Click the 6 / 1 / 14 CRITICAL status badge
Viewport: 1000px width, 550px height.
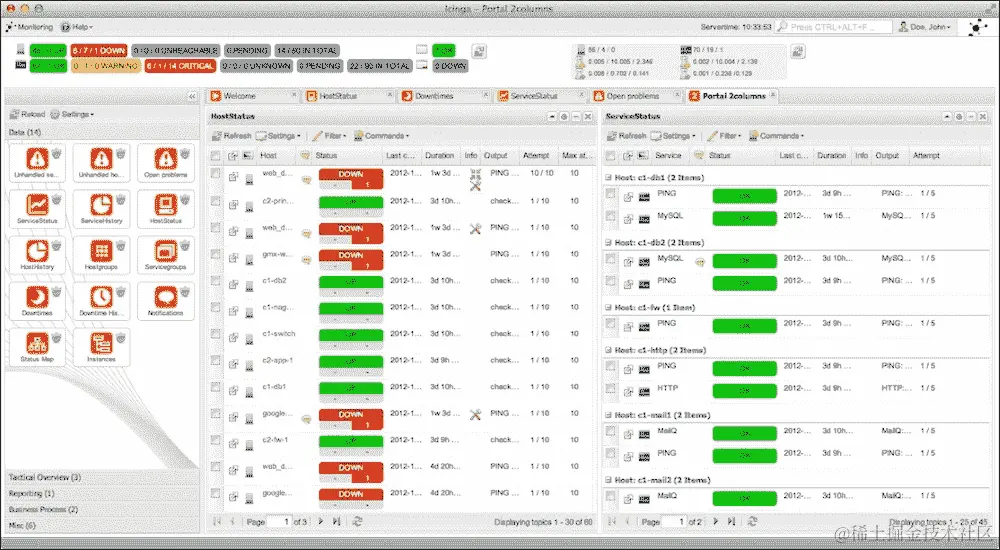(180, 66)
